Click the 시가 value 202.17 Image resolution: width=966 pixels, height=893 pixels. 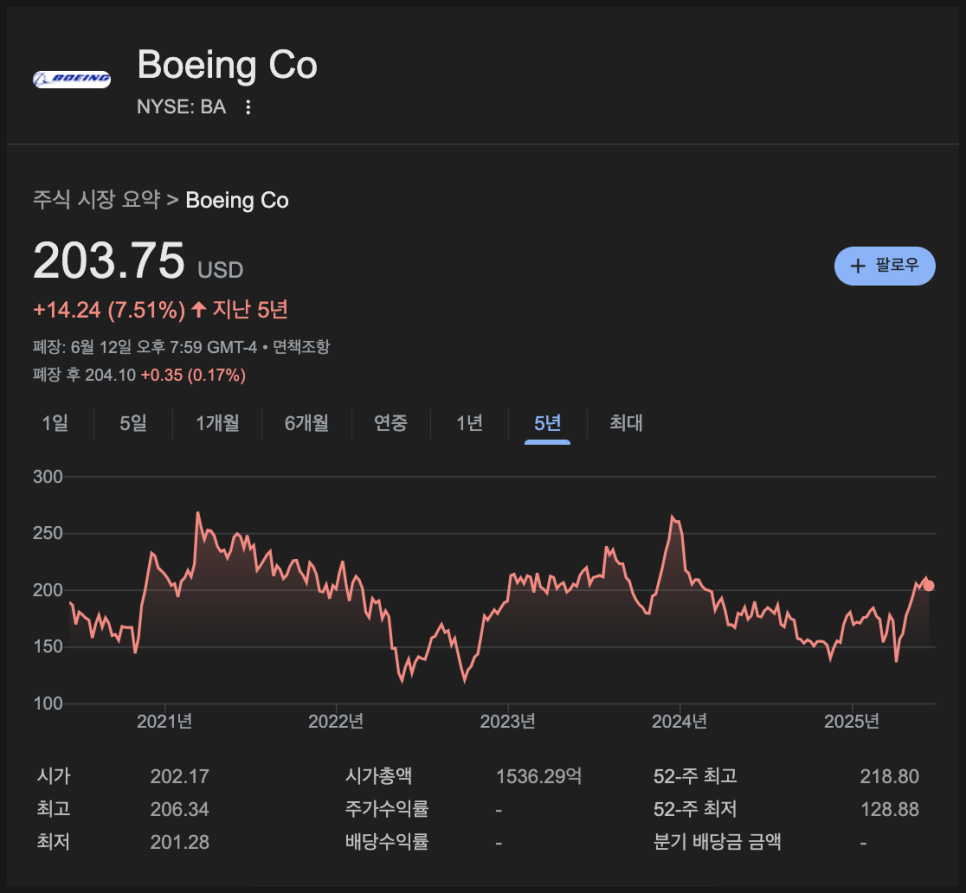179,777
